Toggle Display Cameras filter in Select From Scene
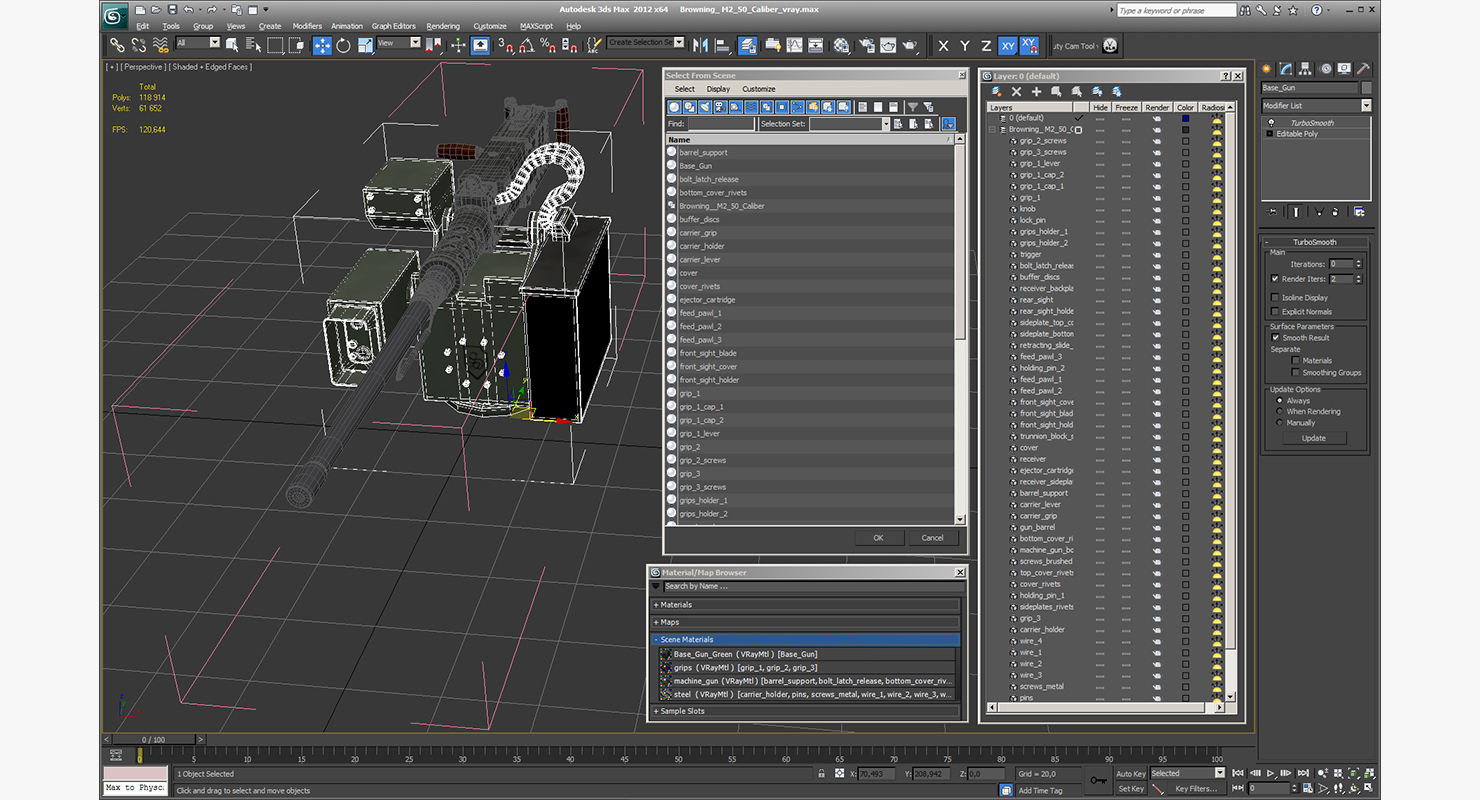 (721, 107)
